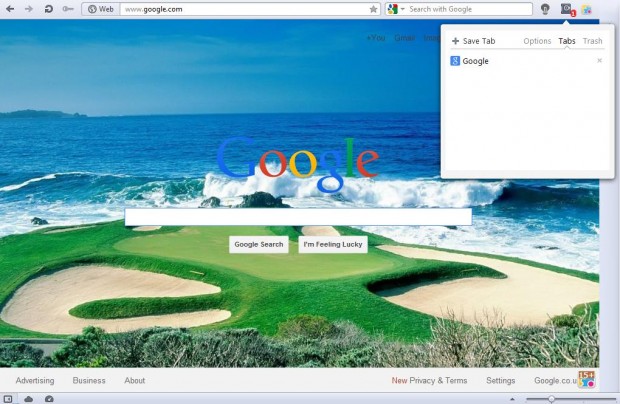The width and height of the screenshot is (620, 404).
Task: Go back with the back arrow
Action: [10, 9]
